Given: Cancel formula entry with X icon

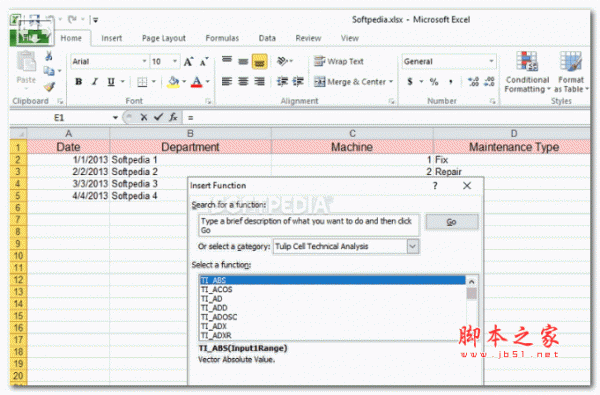Looking at the screenshot, I should pyautogui.click(x=143, y=118).
